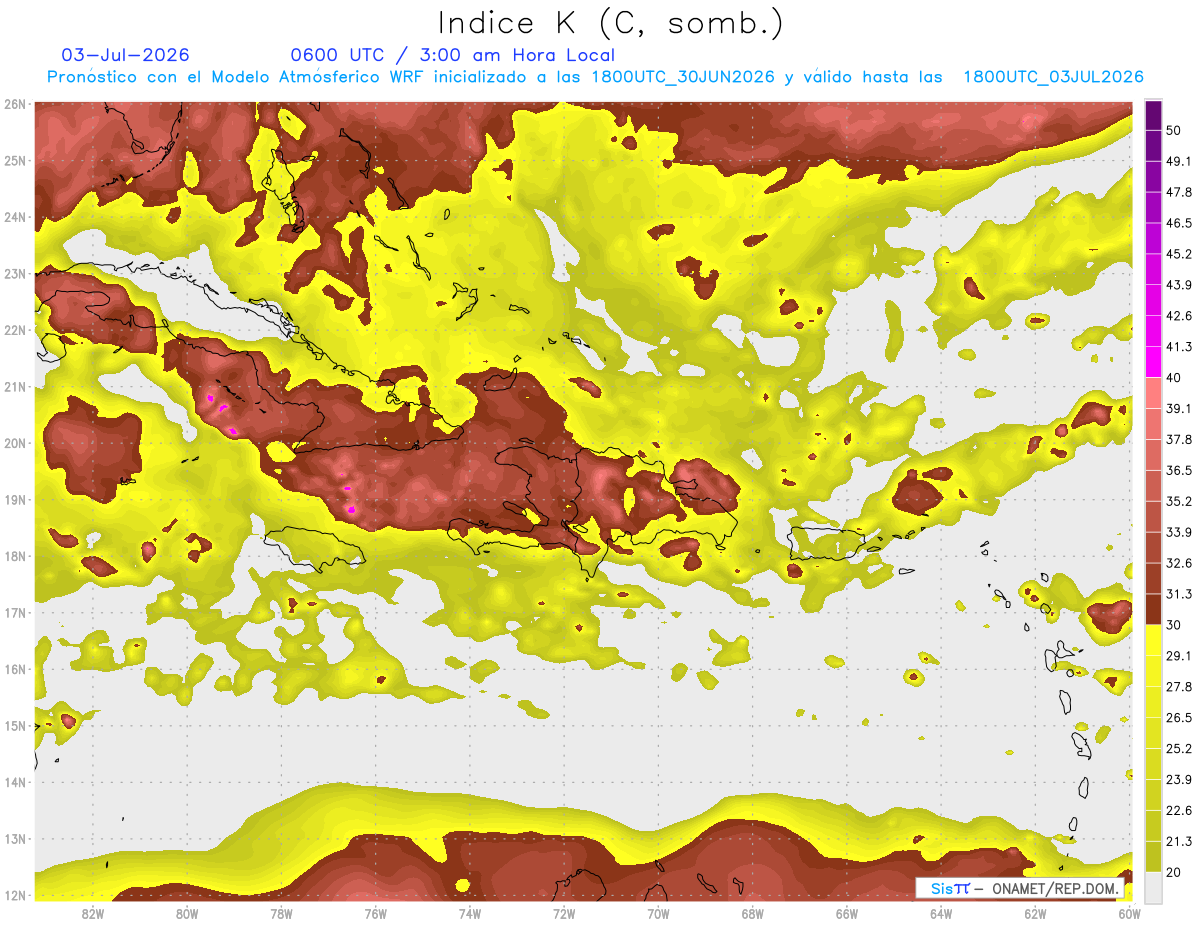Click the latitude label "12N"
This screenshot has width=1200, height=927.
14,895
